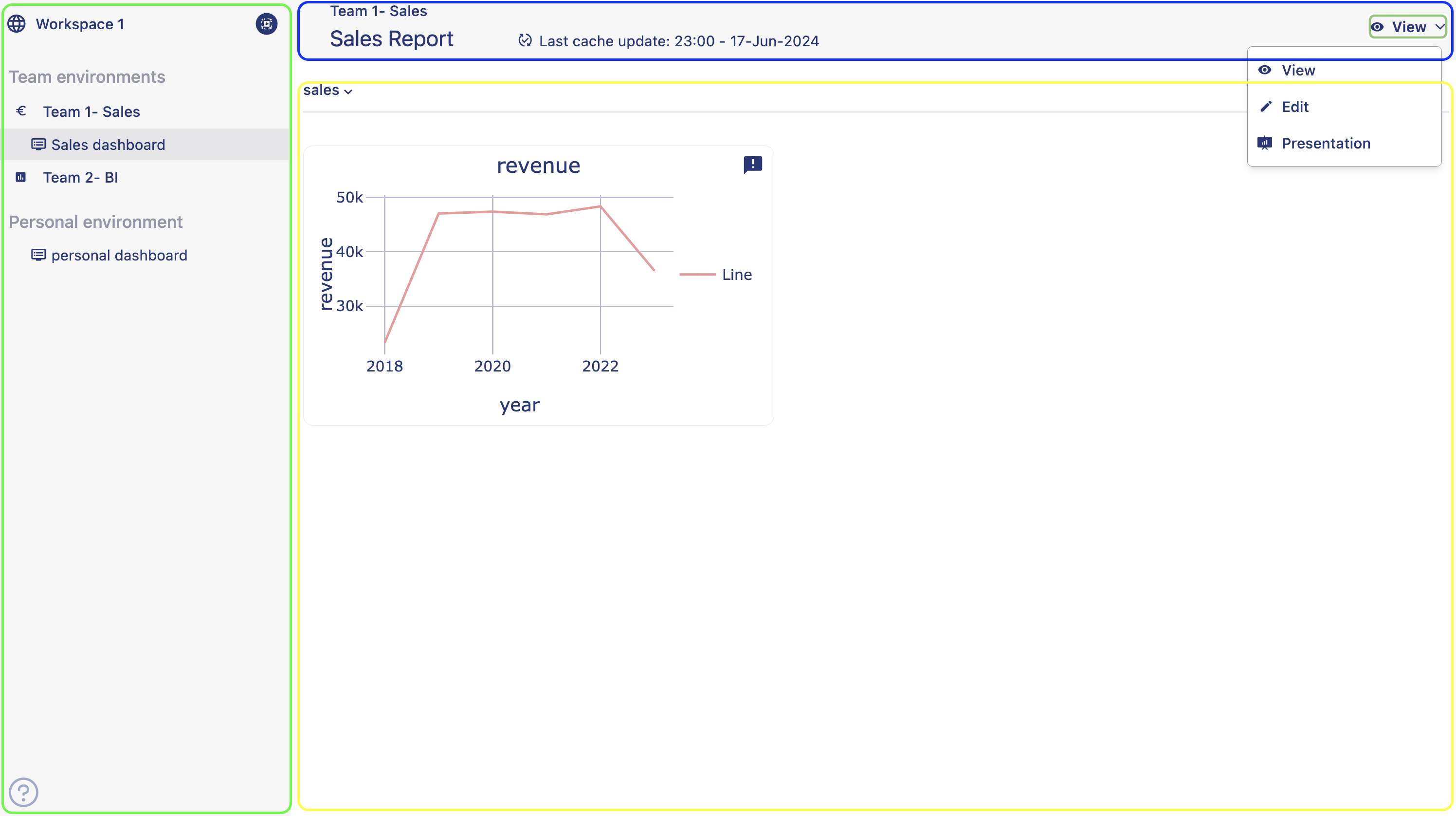Expand the sales dropdown chevron
This screenshot has width=1456, height=816.
pyautogui.click(x=348, y=92)
